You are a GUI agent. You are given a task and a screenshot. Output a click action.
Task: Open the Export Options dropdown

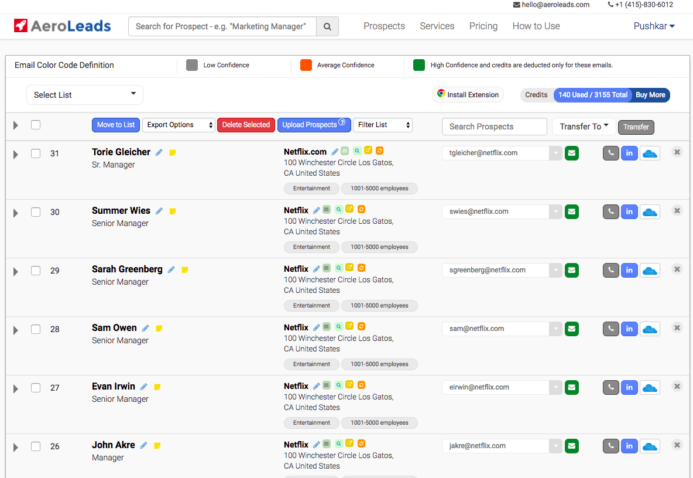tap(179, 125)
